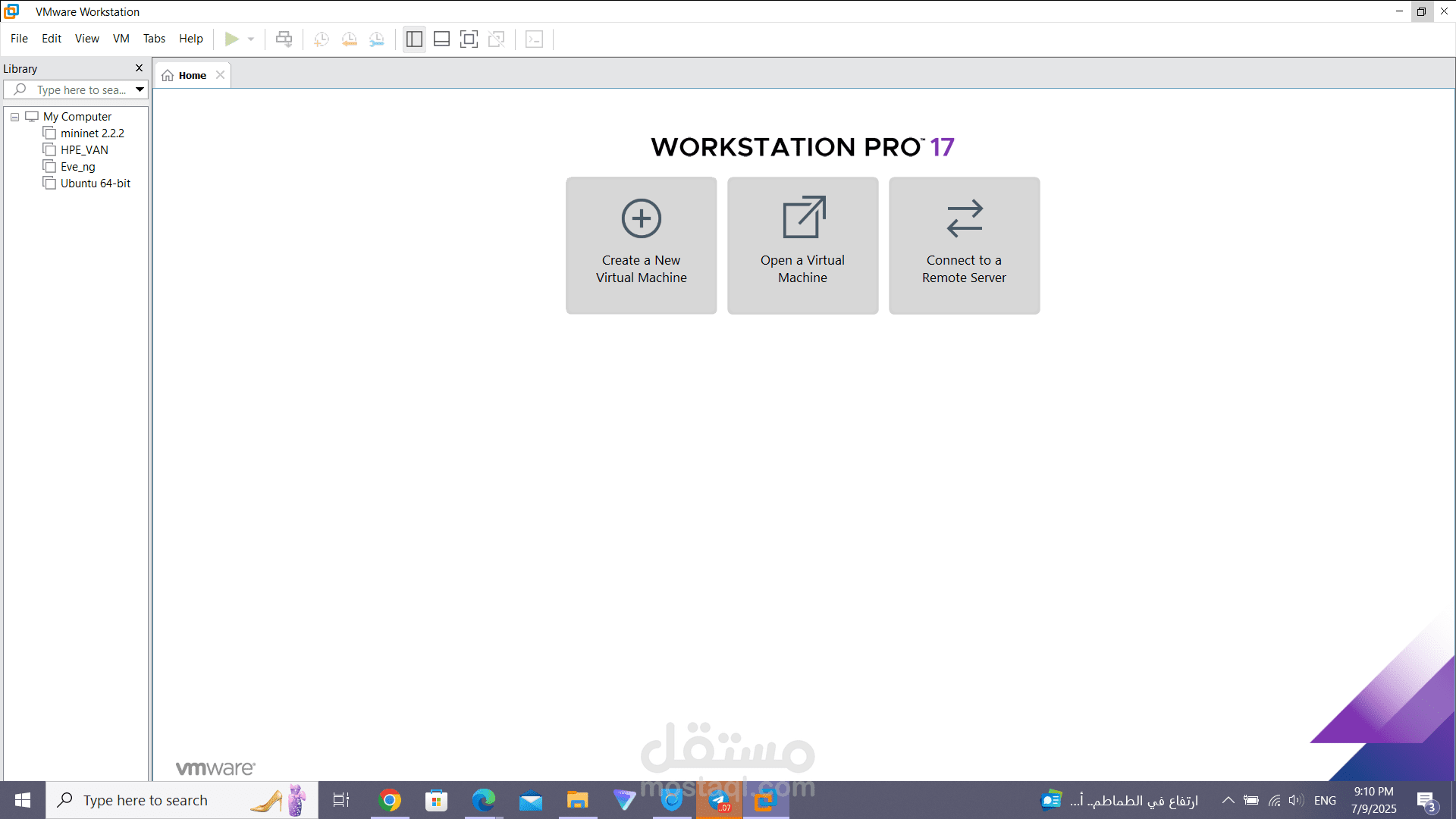The height and width of the screenshot is (819, 1456).
Task: Click Send Ctrl+Alt+Del toolbar icon
Action: point(284,39)
